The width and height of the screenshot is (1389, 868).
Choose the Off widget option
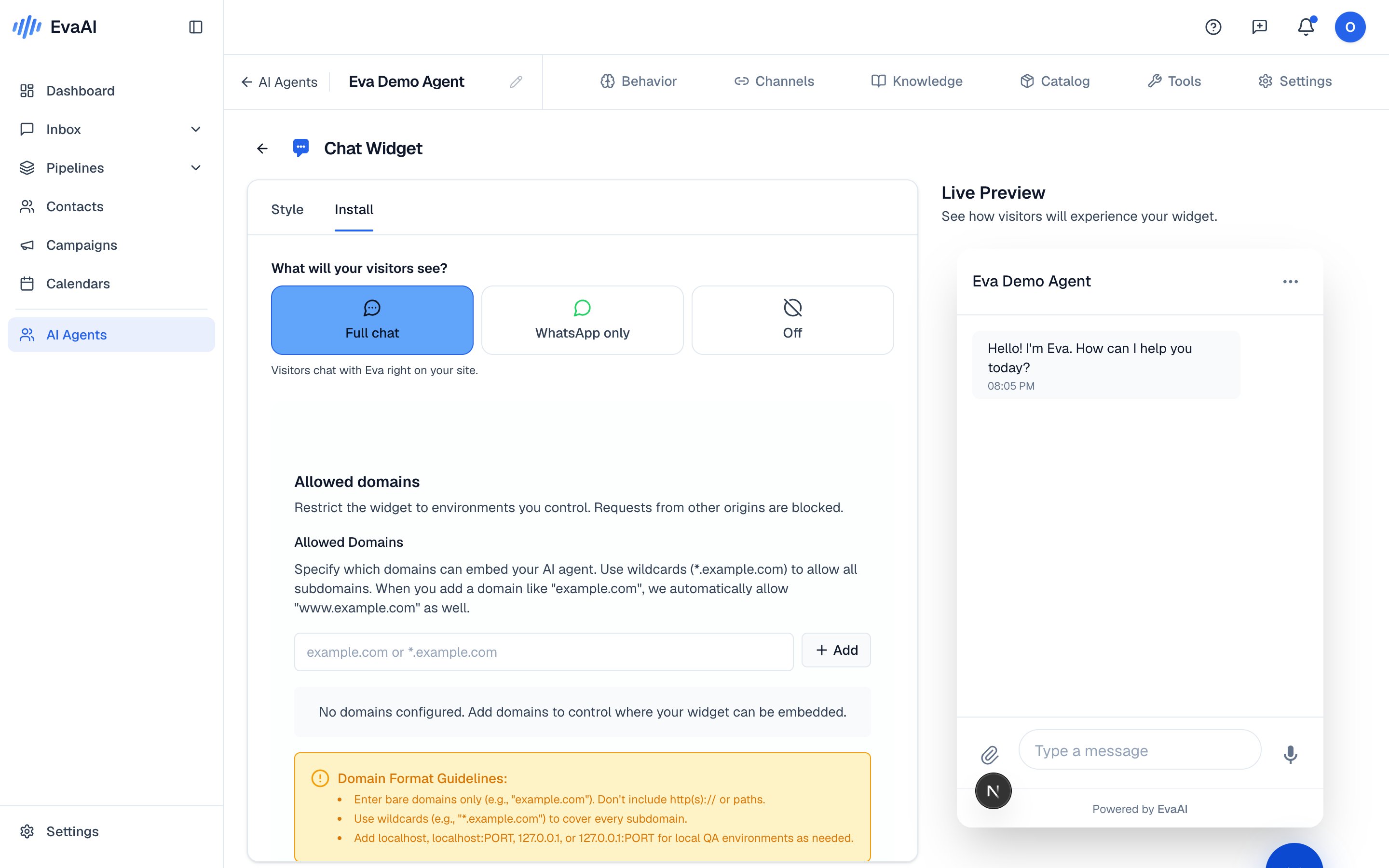click(x=792, y=320)
